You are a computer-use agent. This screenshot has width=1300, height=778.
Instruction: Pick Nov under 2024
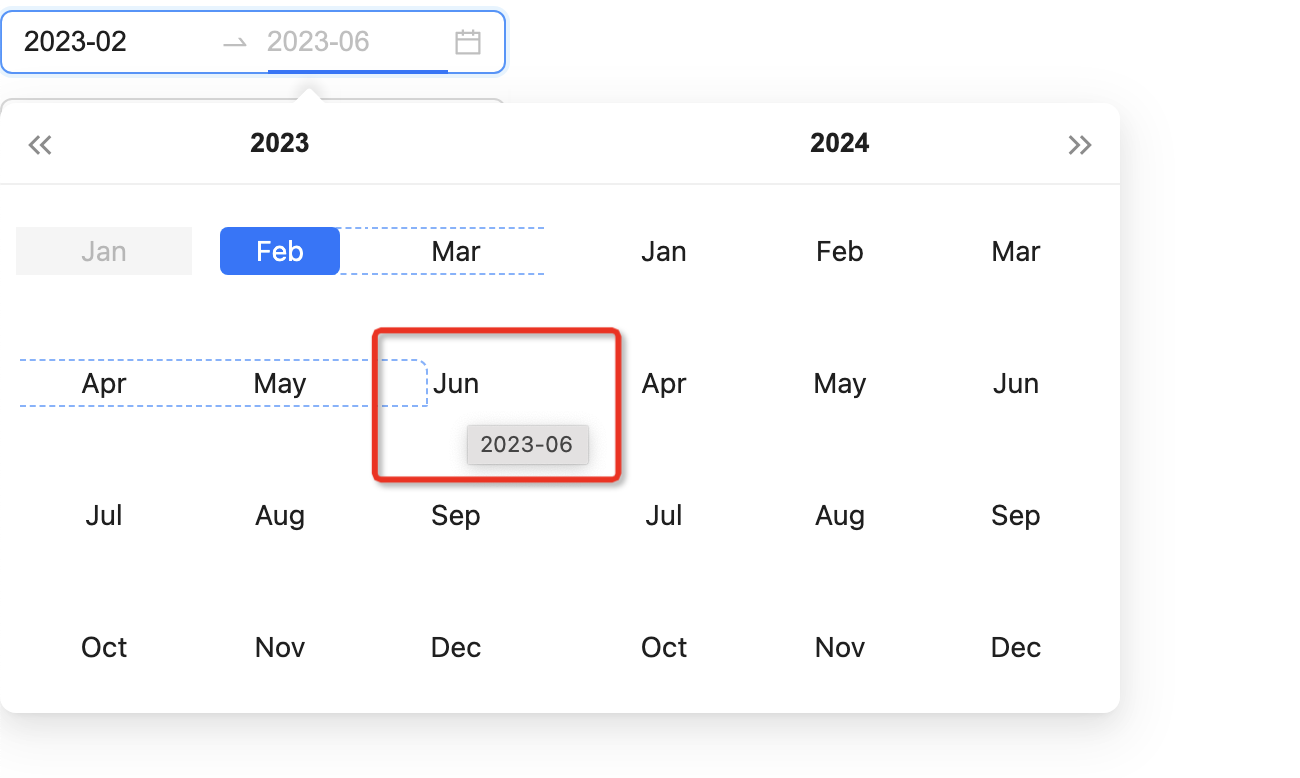(839, 647)
